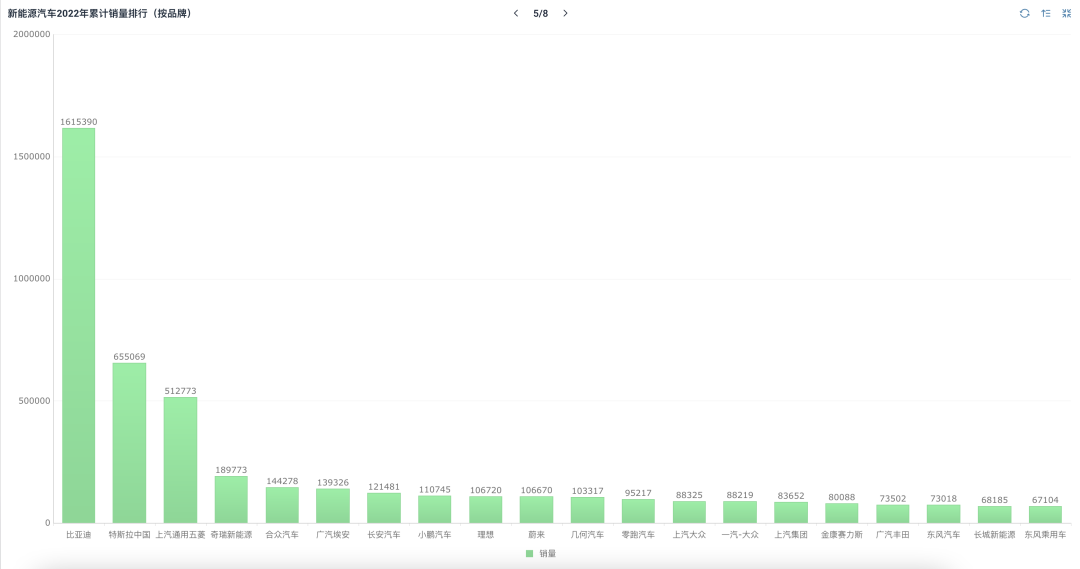Select the 合众汽车 bar
Image resolution: width=1080 pixels, height=569 pixels.
tap(282, 505)
